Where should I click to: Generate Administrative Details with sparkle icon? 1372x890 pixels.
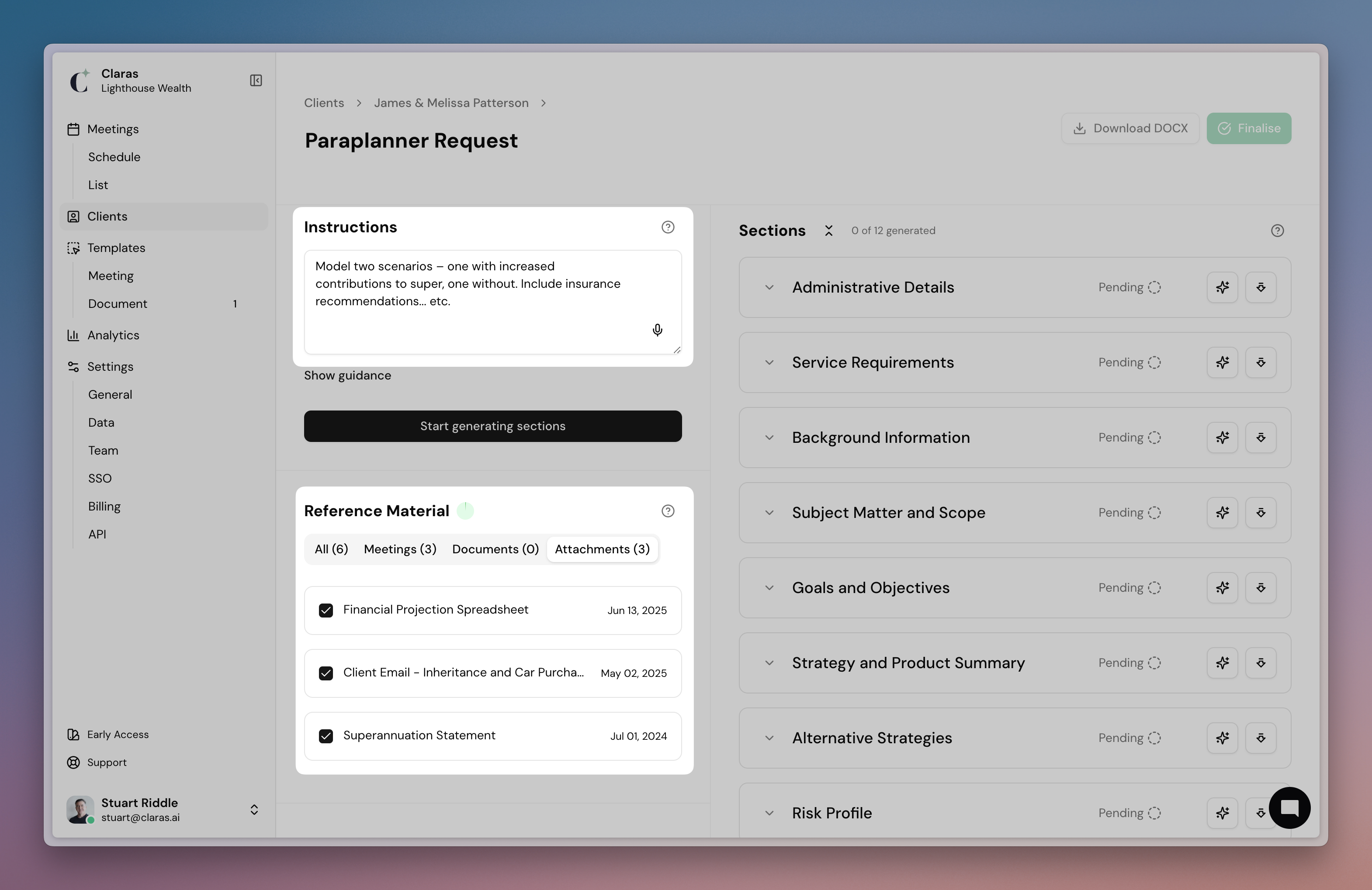pyautogui.click(x=1222, y=287)
